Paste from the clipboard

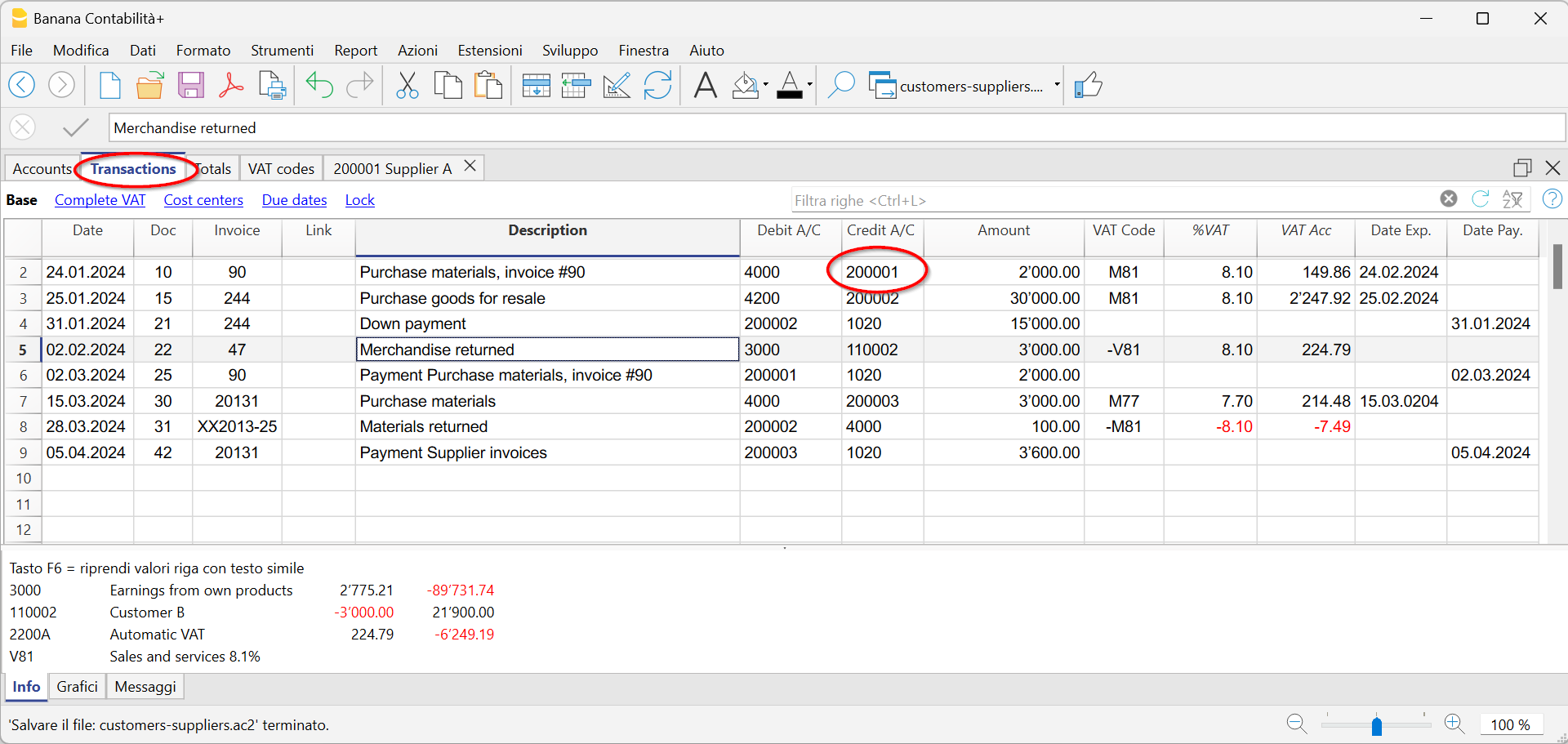(x=488, y=85)
